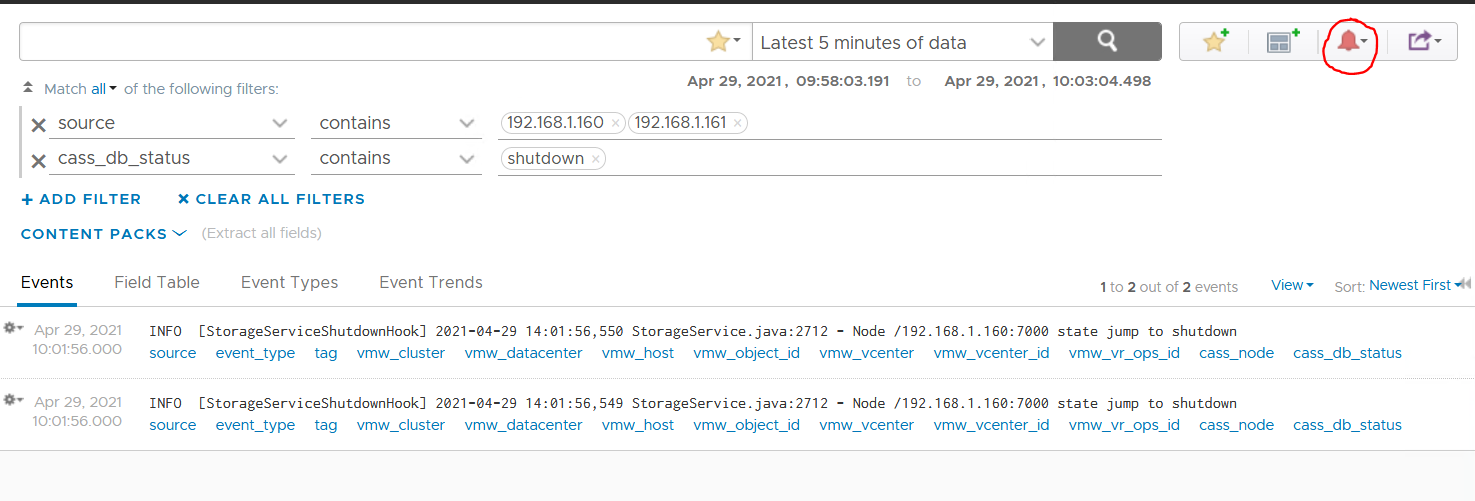Image resolution: width=1475 pixels, height=501 pixels.
Task: Open the favorite queries star dropdown
Action: point(723,42)
